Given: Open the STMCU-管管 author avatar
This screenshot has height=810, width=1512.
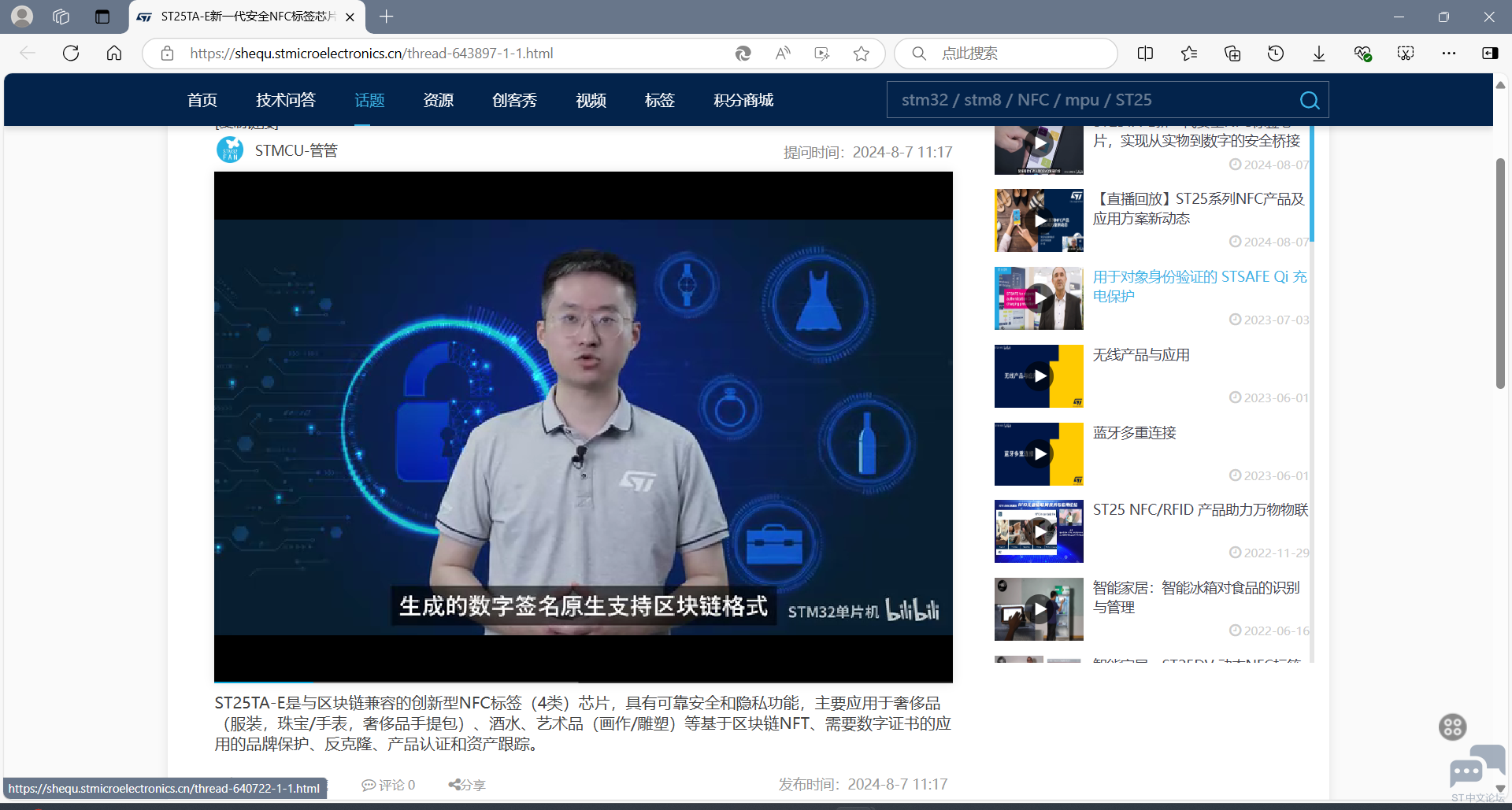Looking at the screenshot, I should pos(230,150).
